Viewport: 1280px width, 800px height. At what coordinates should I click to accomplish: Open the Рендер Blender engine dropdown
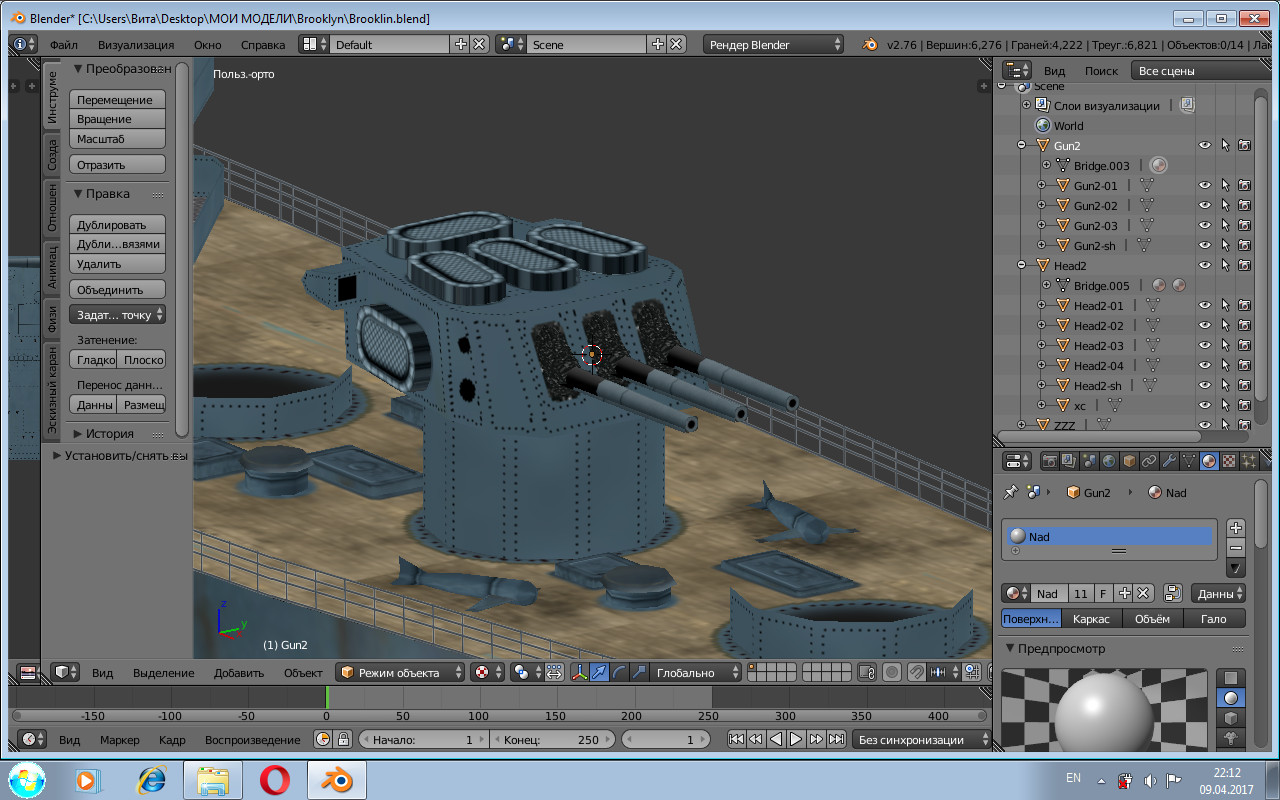click(x=773, y=45)
